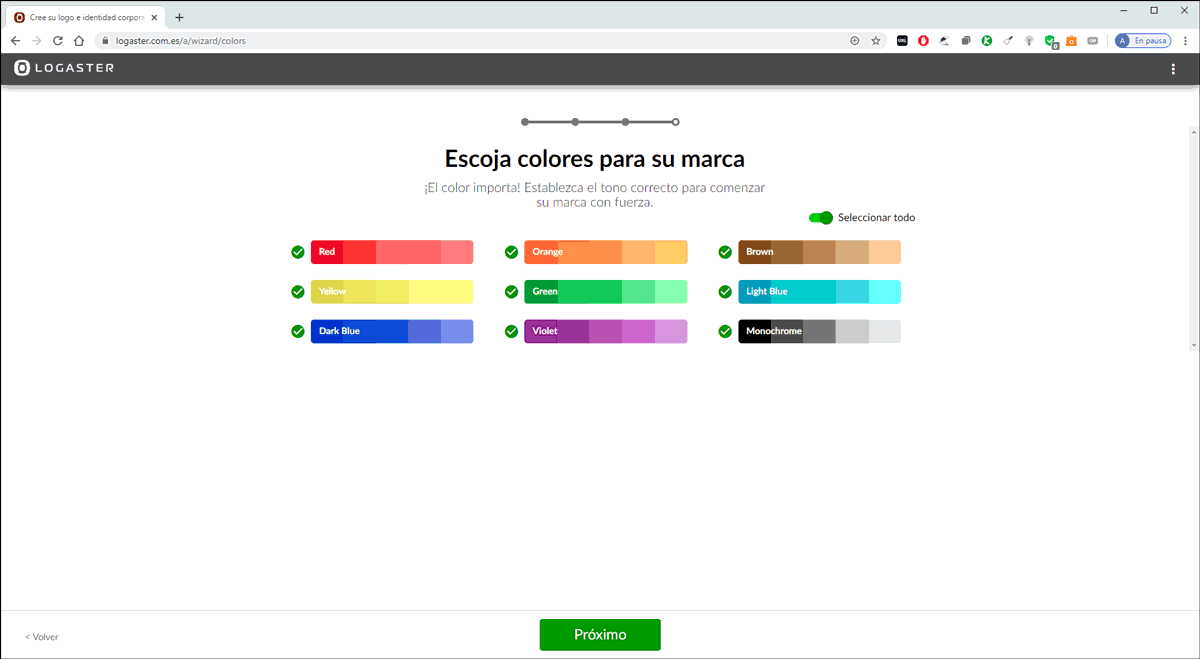Select the 'Cree su logo e identidad' browser tab
The height and width of the screenshot is (659, 1200).
(x=86, y=17)
